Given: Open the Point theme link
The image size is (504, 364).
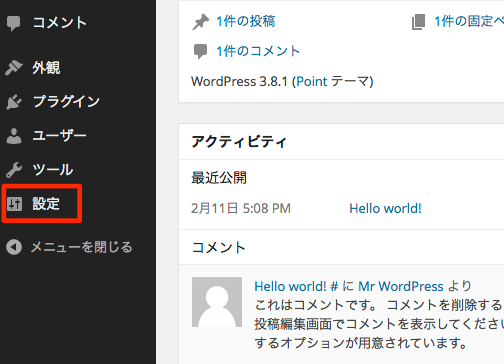Looking at the screenshot, I should (x=312, y=81).
